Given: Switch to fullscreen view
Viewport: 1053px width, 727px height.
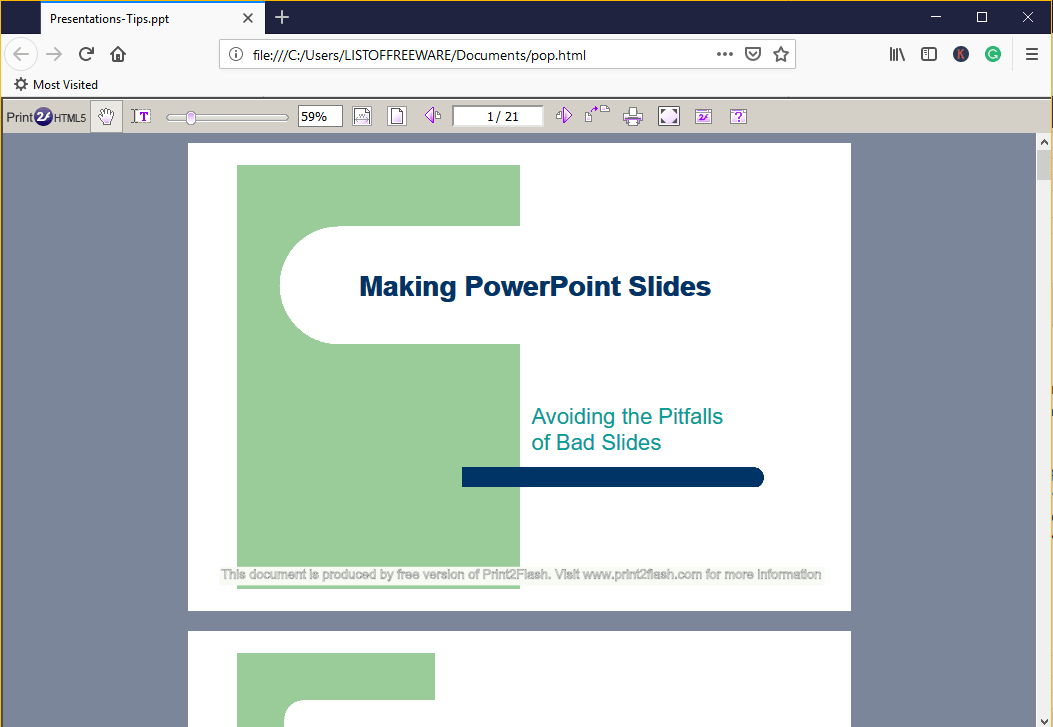Looking at the screenshot, I should [669, 117].
